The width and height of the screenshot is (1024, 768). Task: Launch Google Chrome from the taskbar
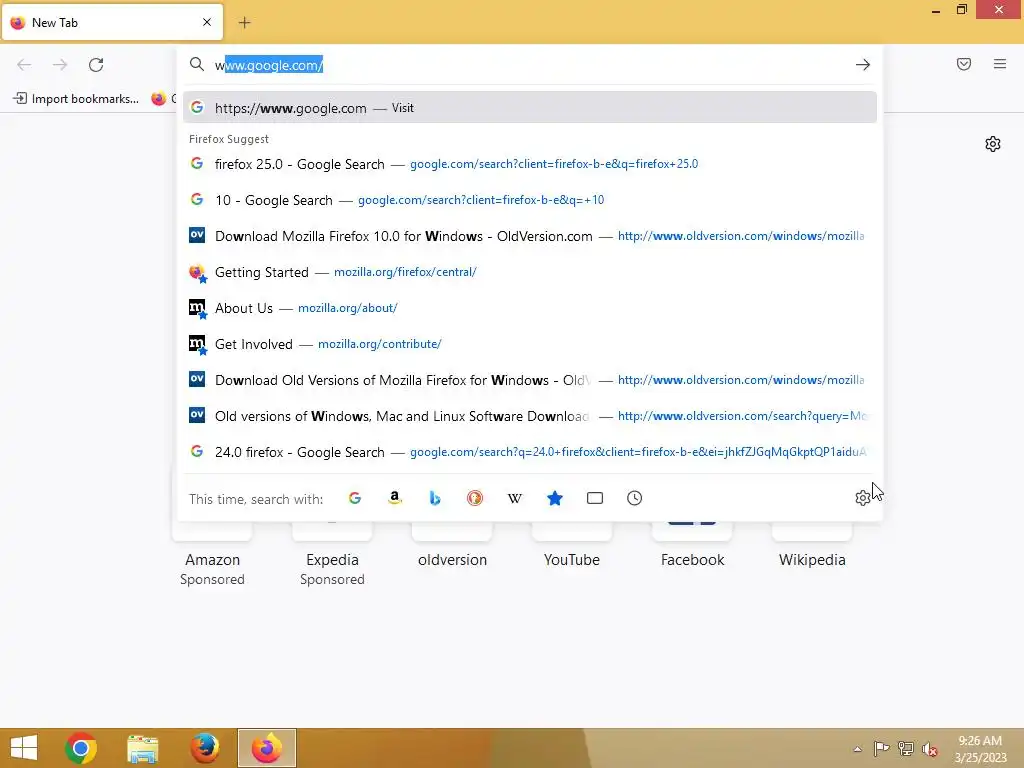click(81, 748)
